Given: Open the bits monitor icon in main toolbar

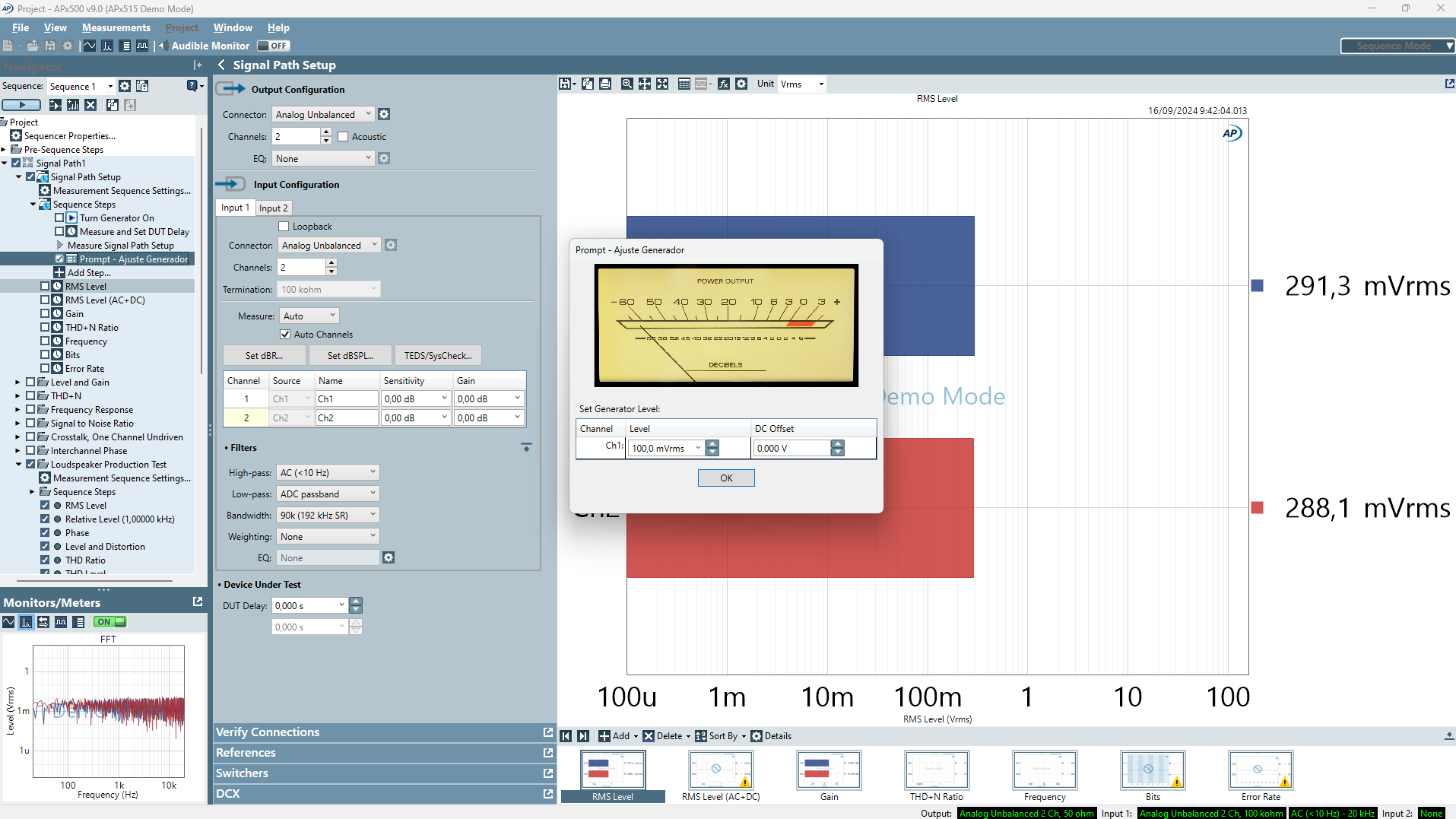Looking at the screenshot, I should (x=142, y=46).
